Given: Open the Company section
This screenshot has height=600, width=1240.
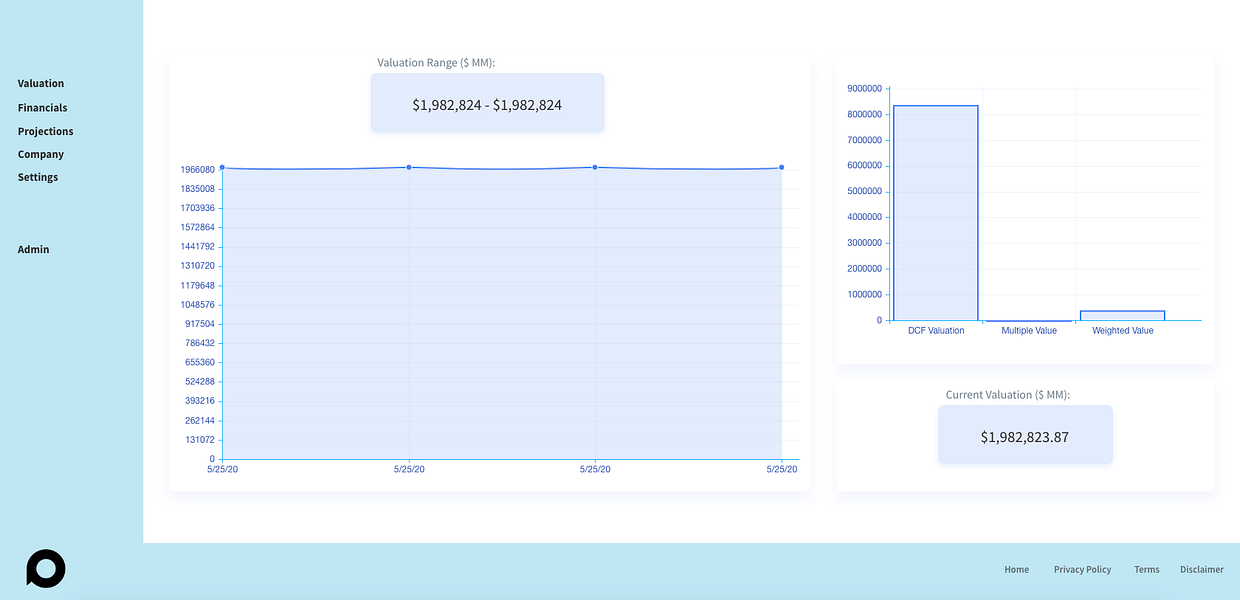Looking at the screenshot, I should tap(41, 155).
